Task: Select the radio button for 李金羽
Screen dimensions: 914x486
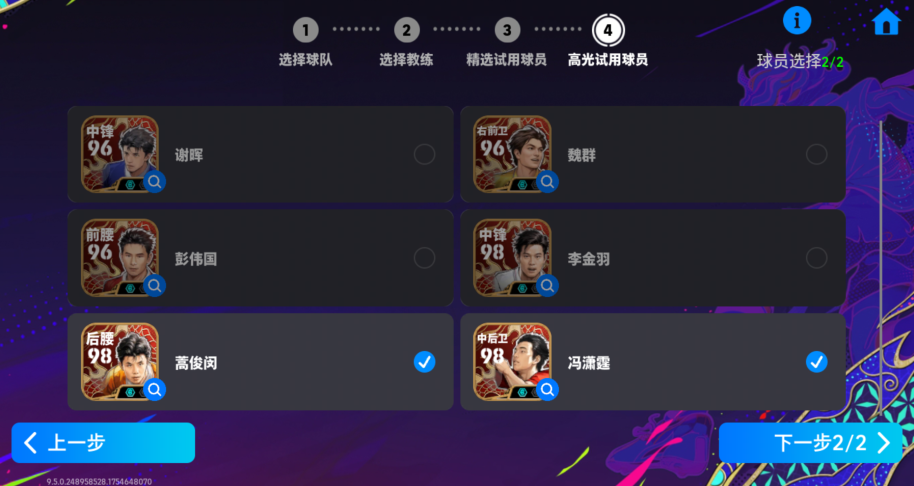Action: 817,258
